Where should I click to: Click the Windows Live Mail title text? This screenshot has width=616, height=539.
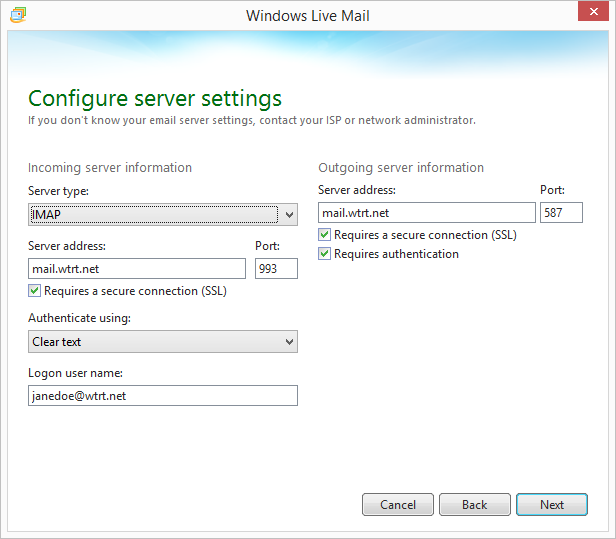click(x=308, y=15)
